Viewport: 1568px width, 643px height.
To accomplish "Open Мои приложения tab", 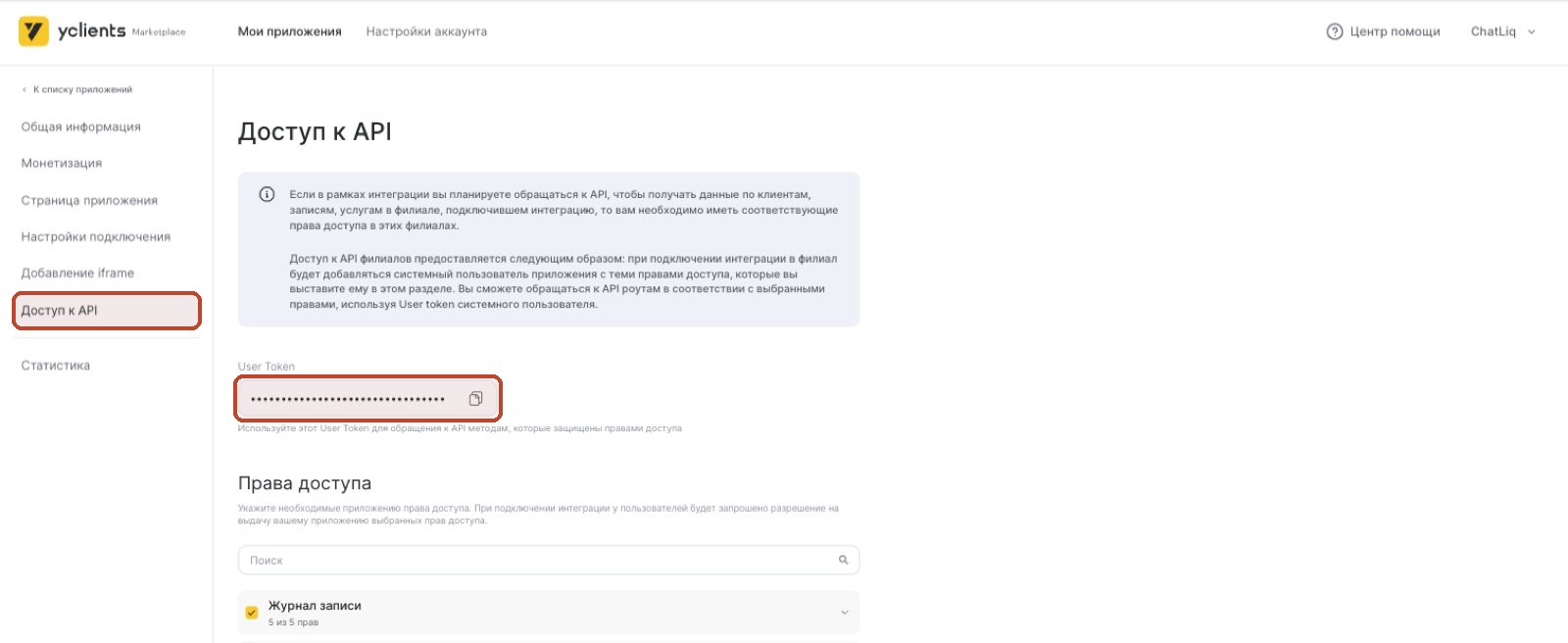I will [x=289, y=31].
